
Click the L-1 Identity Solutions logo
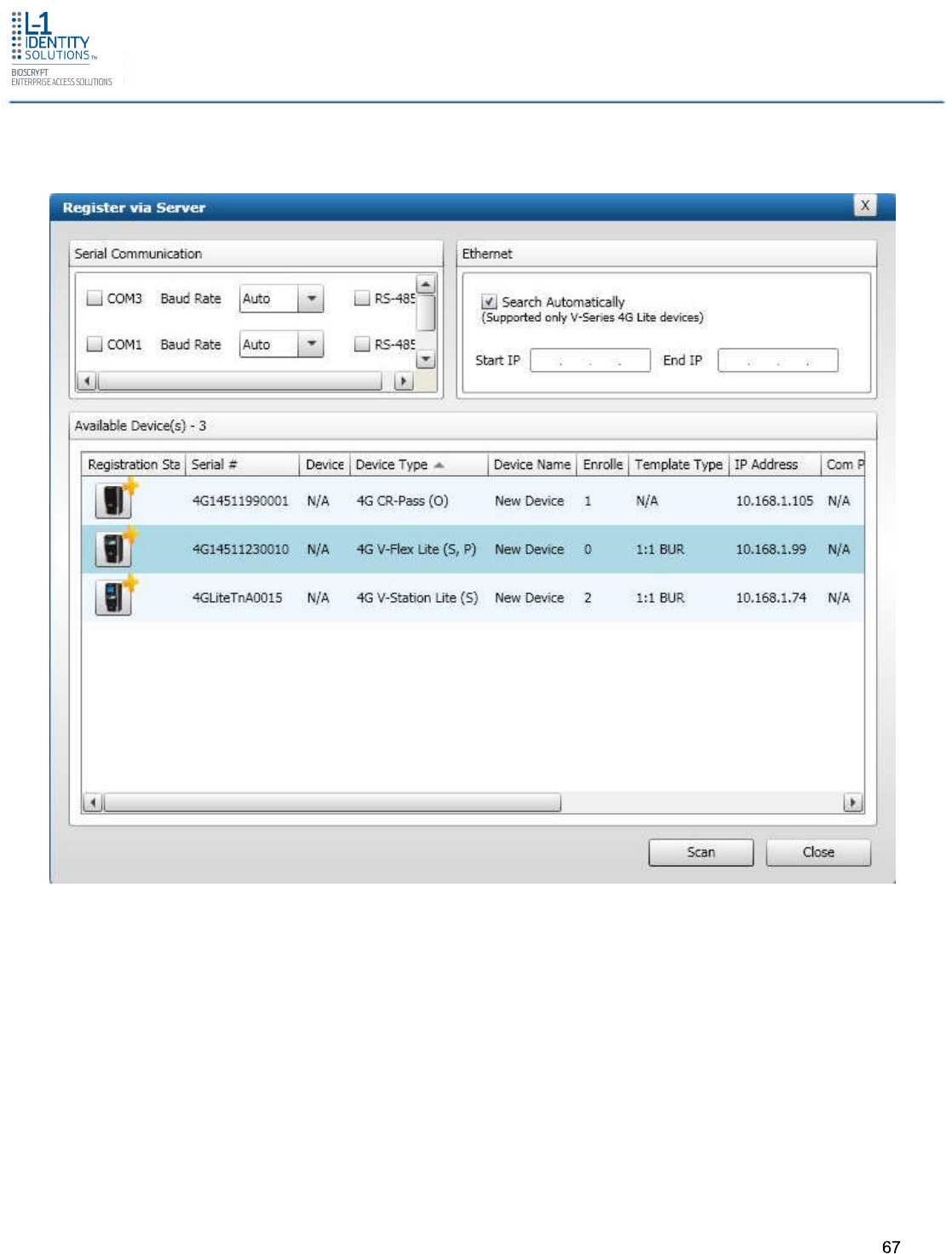[x=61, y=49]
